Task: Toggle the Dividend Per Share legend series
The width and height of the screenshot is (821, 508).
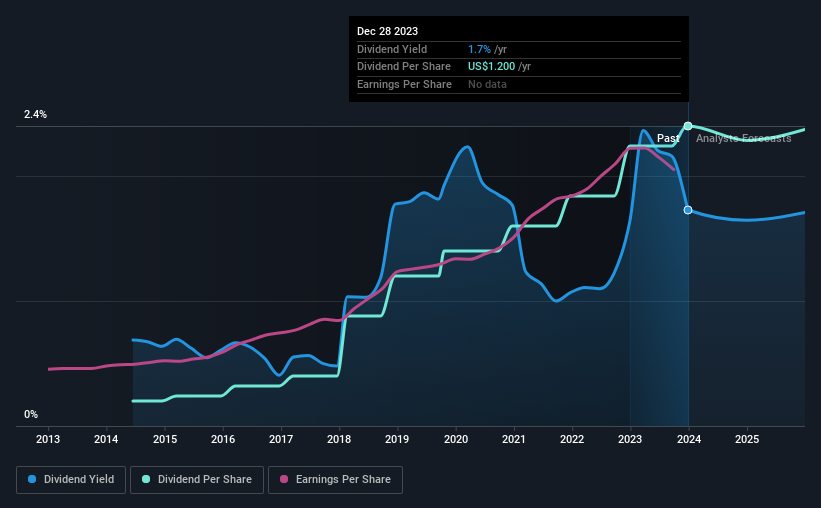Action: tap(197, 480)
